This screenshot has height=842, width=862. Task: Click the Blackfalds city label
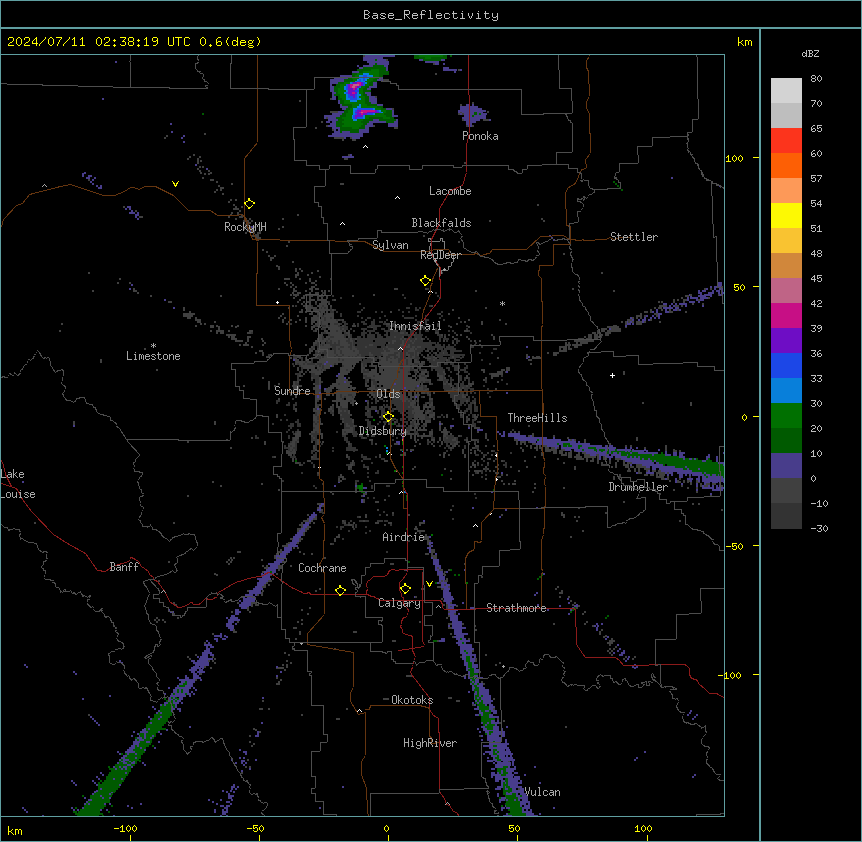[441, 223]
